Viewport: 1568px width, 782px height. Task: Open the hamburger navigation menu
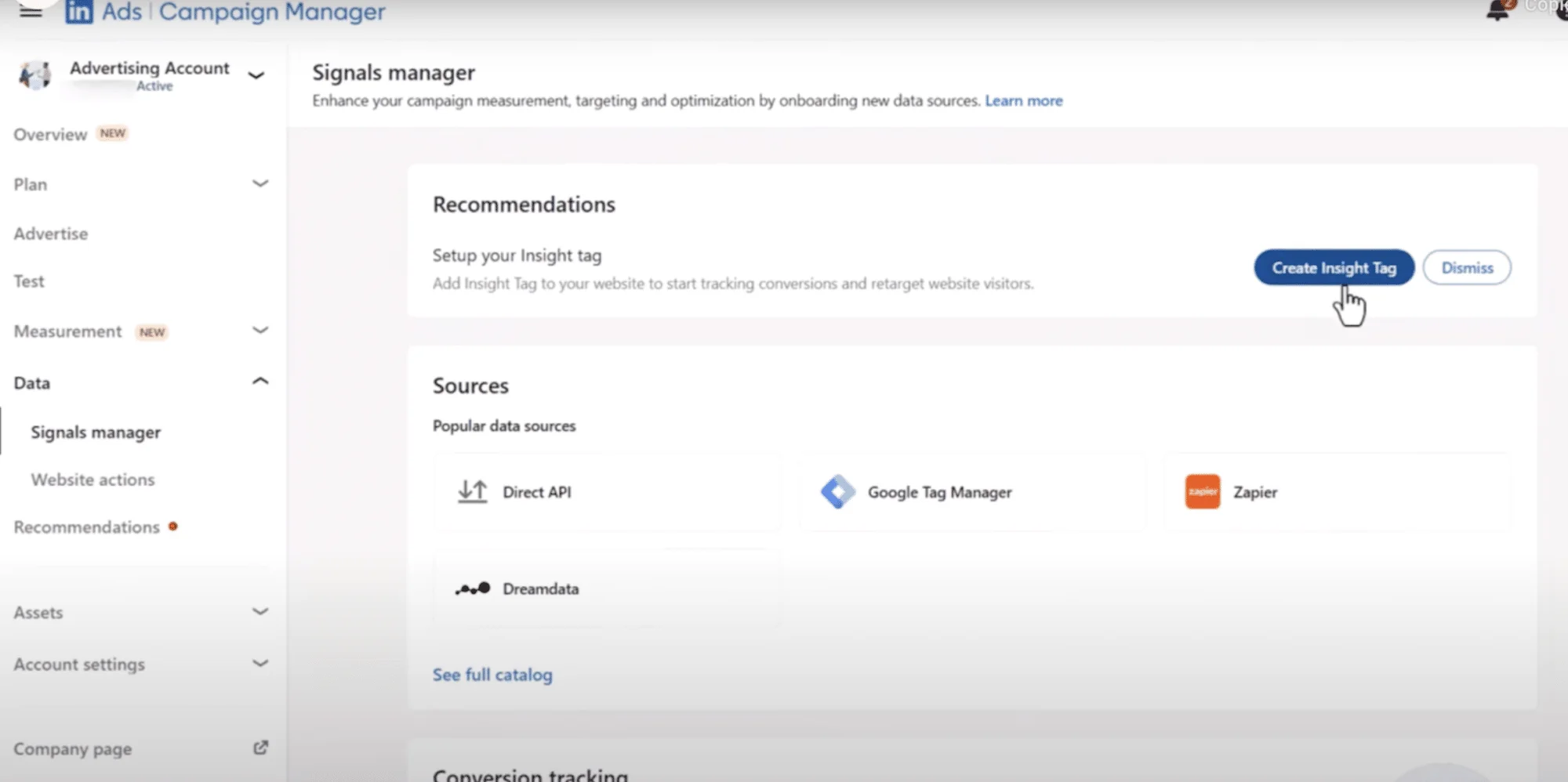(x=31, y=11)
